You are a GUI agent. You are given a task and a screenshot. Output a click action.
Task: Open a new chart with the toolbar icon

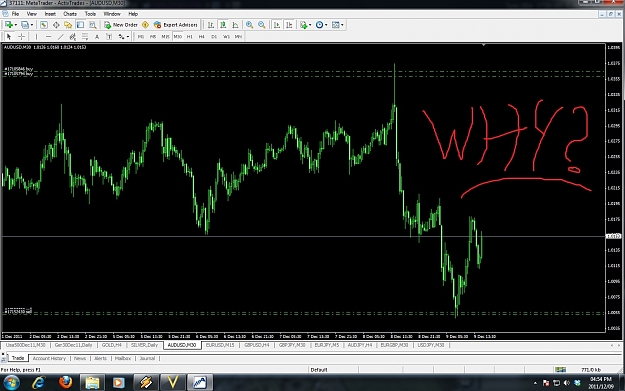coord(8,25)
